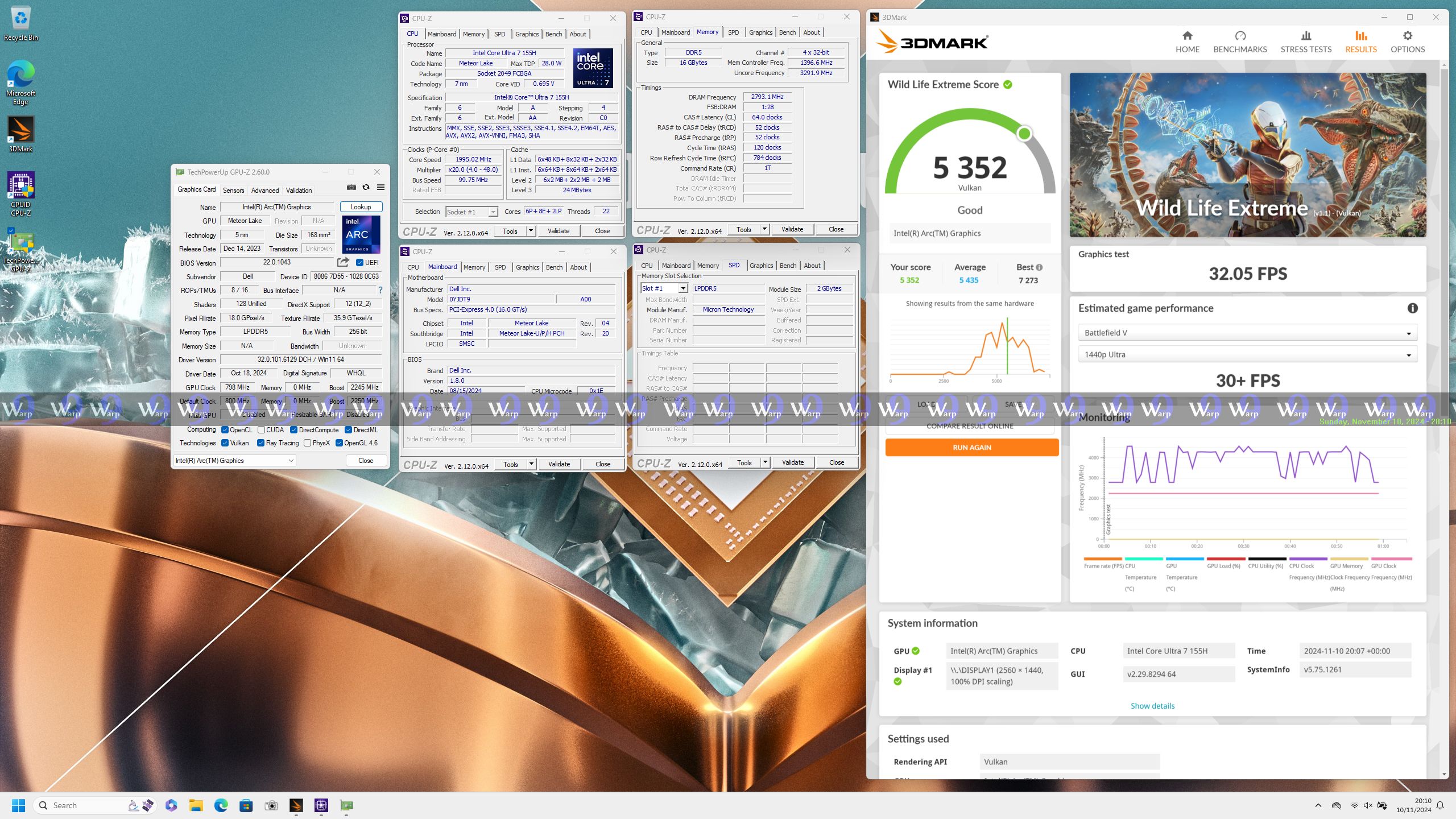1456x819 pixels.
Task: Show hidden icons in the system tray
Action: point(1318,805)
